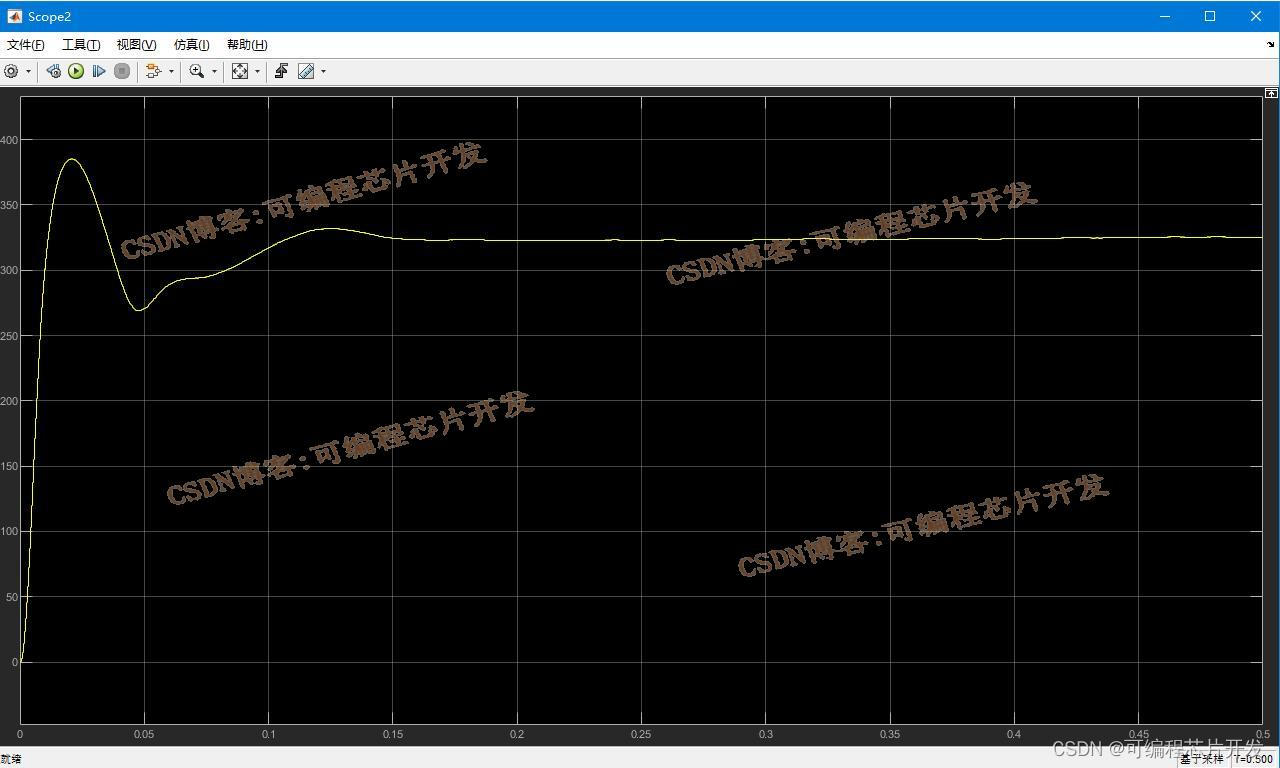1280x768 pixels.
Task: Close the Scope2 window
Action: tap(1256, 16)
